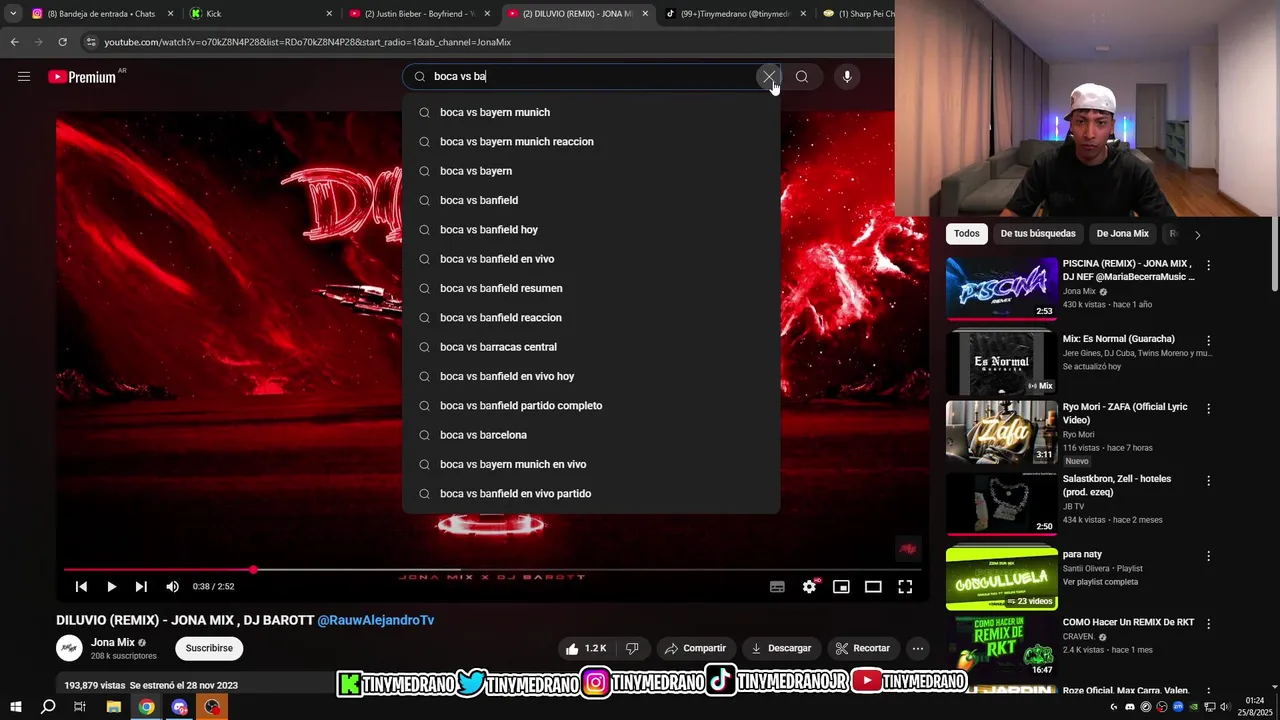Open Windows taskbar search
The width and height of the screenshot is (1280, 720).
point(48,707)
